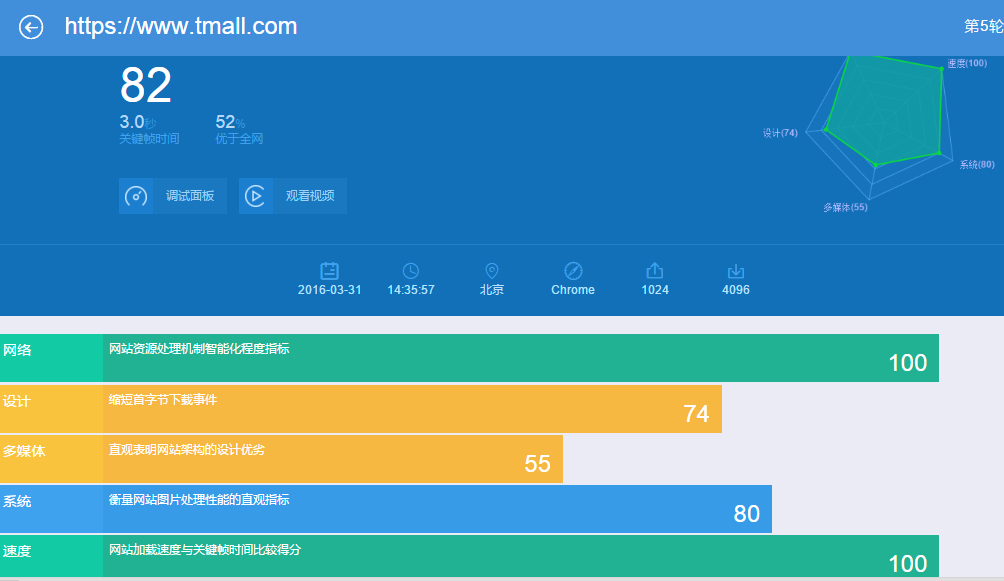This screenshot has width=1004, height=581.
Task: Select the 多媒体 category label
Action: tap(24, 452)
